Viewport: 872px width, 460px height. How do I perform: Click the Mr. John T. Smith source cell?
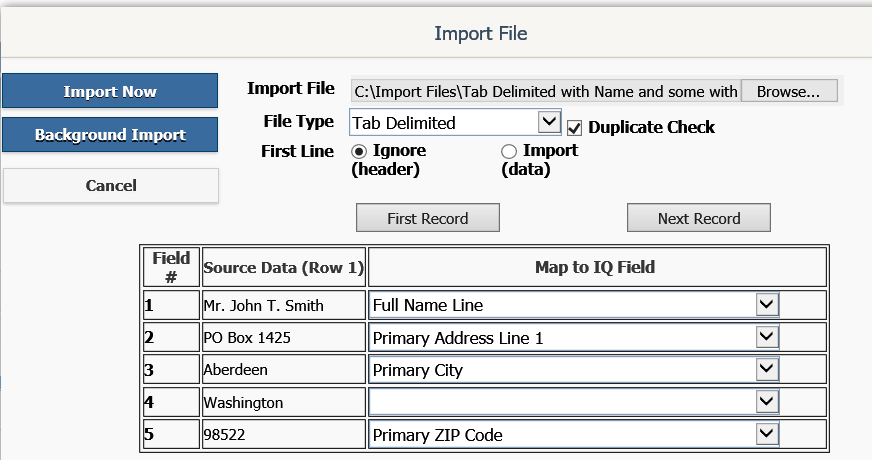[283, 305]
